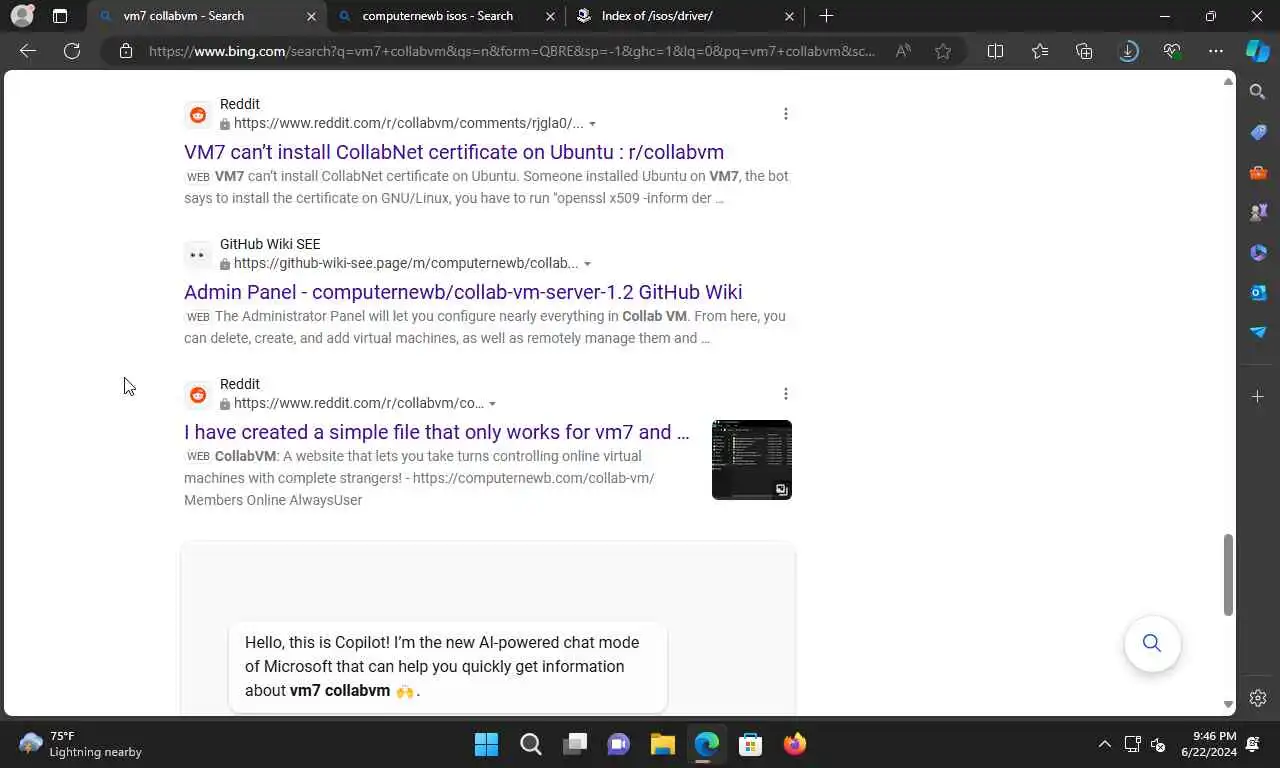Open split screen view icon
Viewport: 1280px width, 768px height.
click(995, 51)
